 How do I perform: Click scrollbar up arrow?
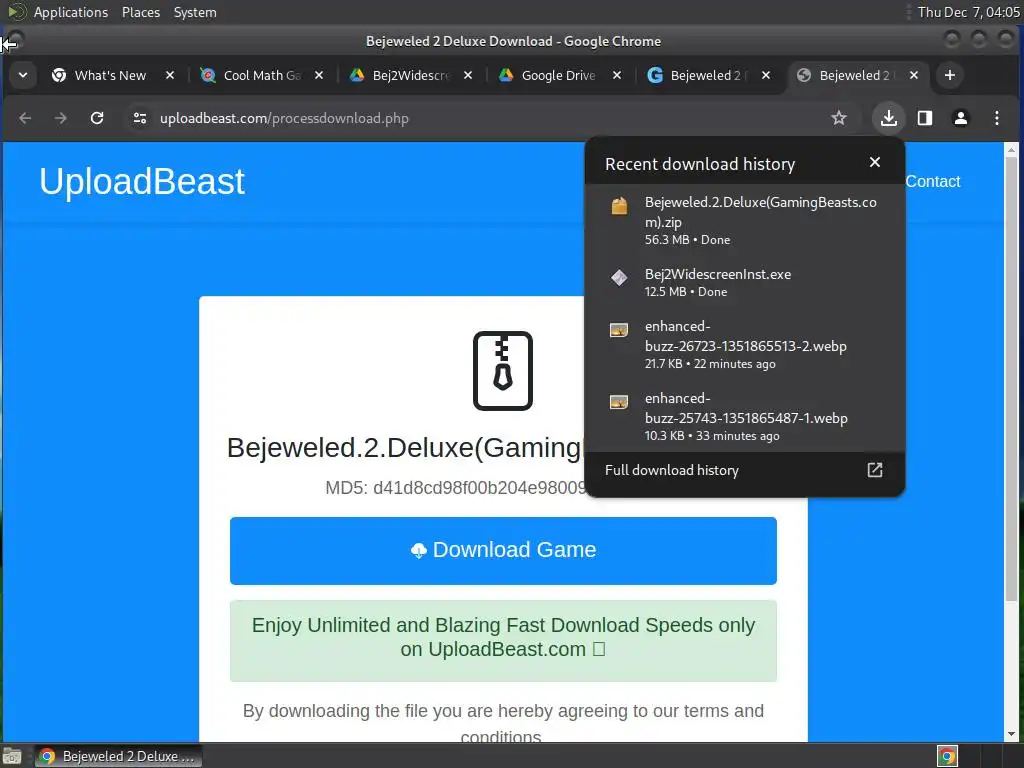point(1012,150)
